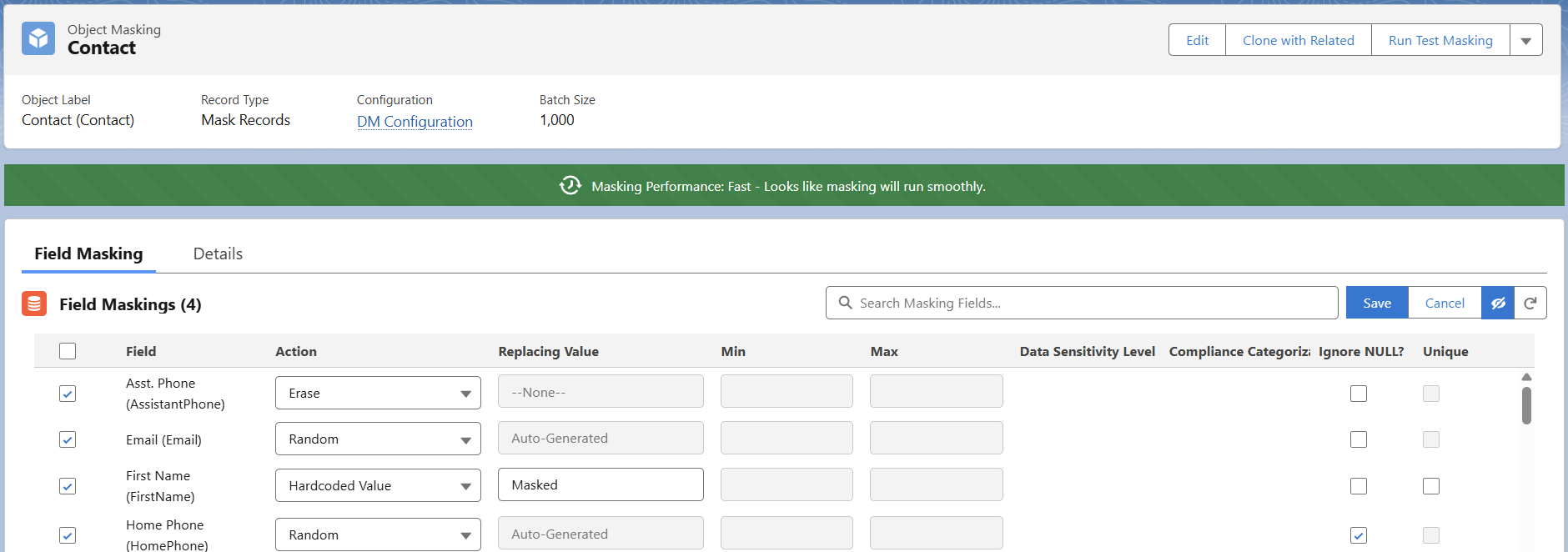Click the scroll up arrow in table
Image resolution: width=1568 pixels, height=552 pixels.
point(1526,378)
